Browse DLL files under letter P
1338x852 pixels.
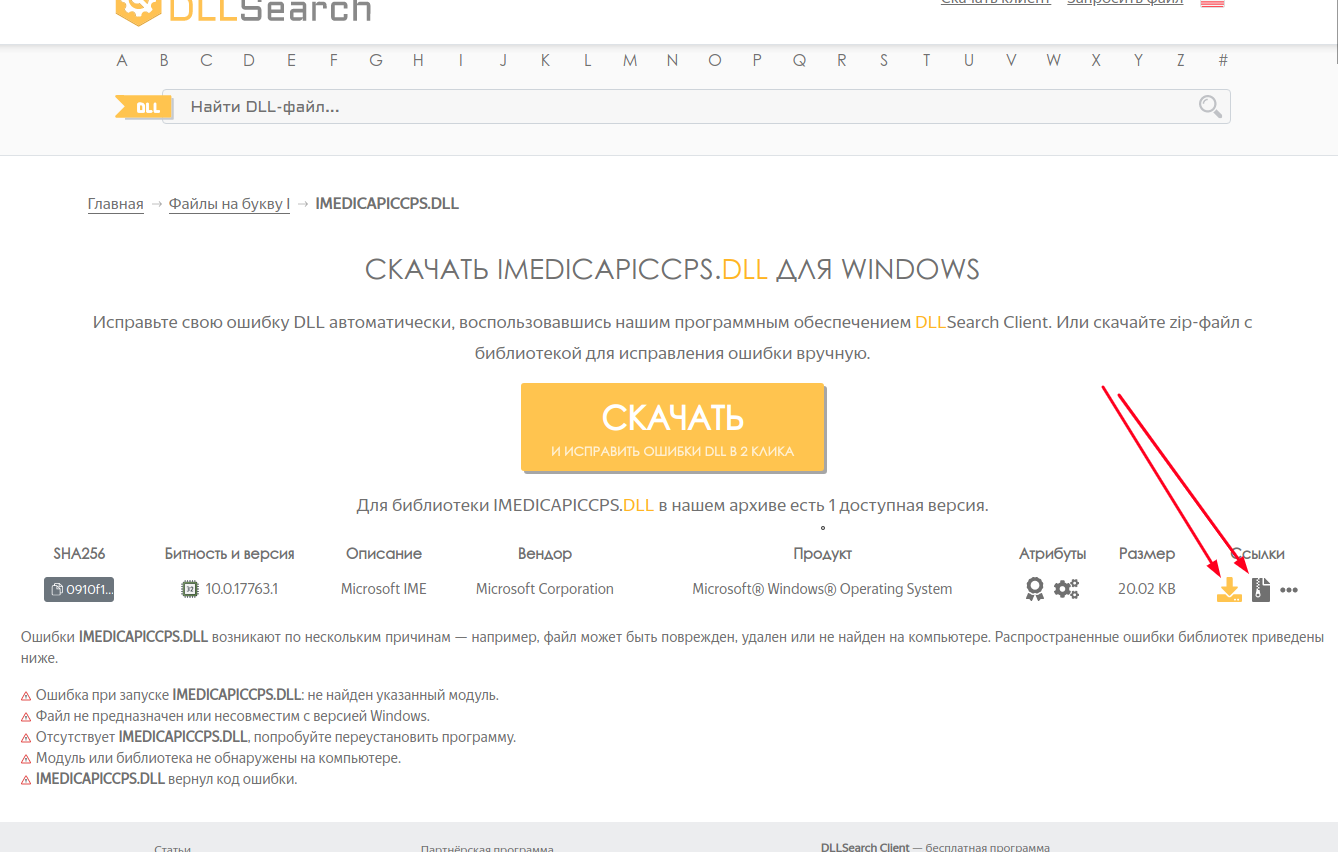tap(757, 60)
